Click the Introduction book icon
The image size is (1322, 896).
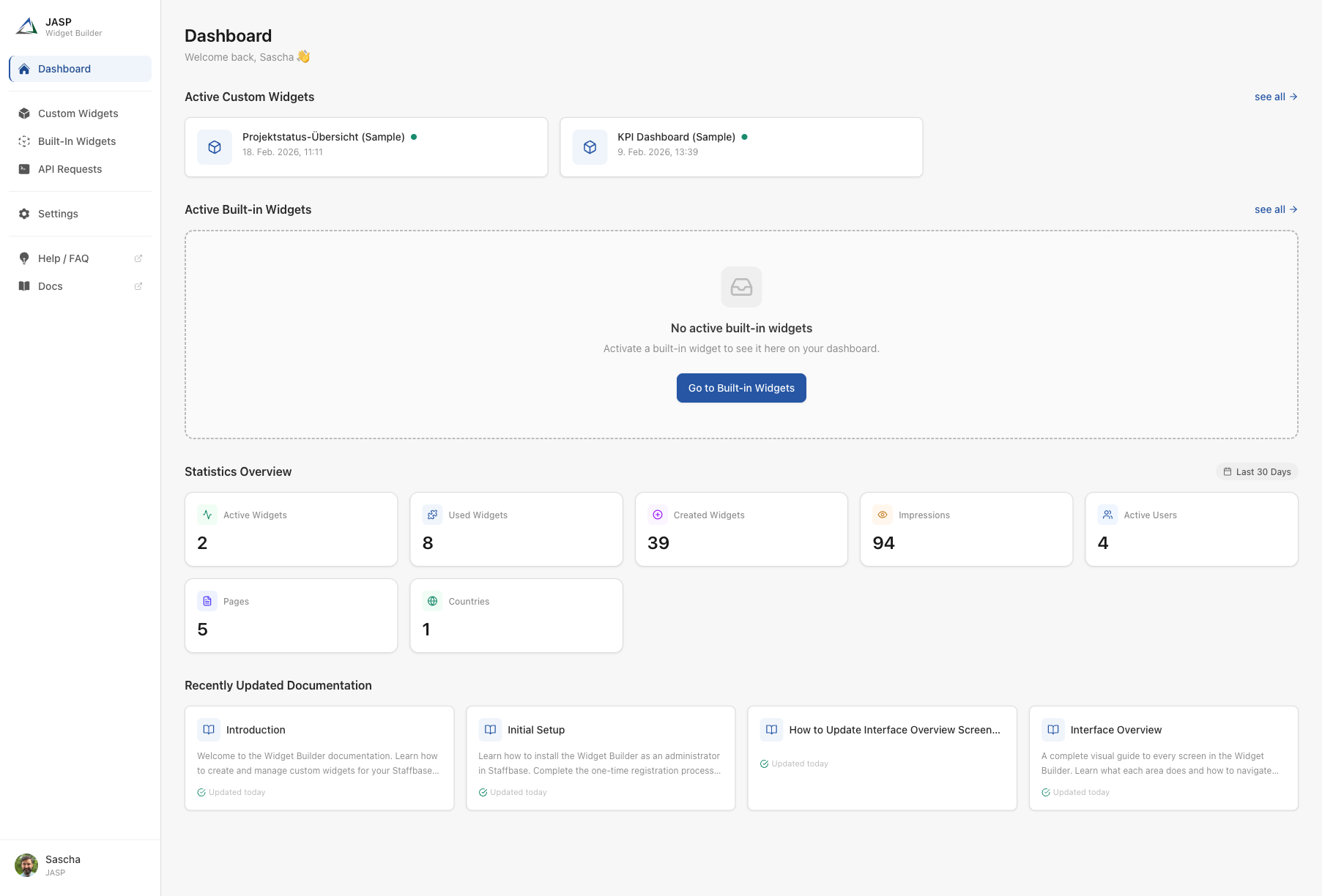209,730
